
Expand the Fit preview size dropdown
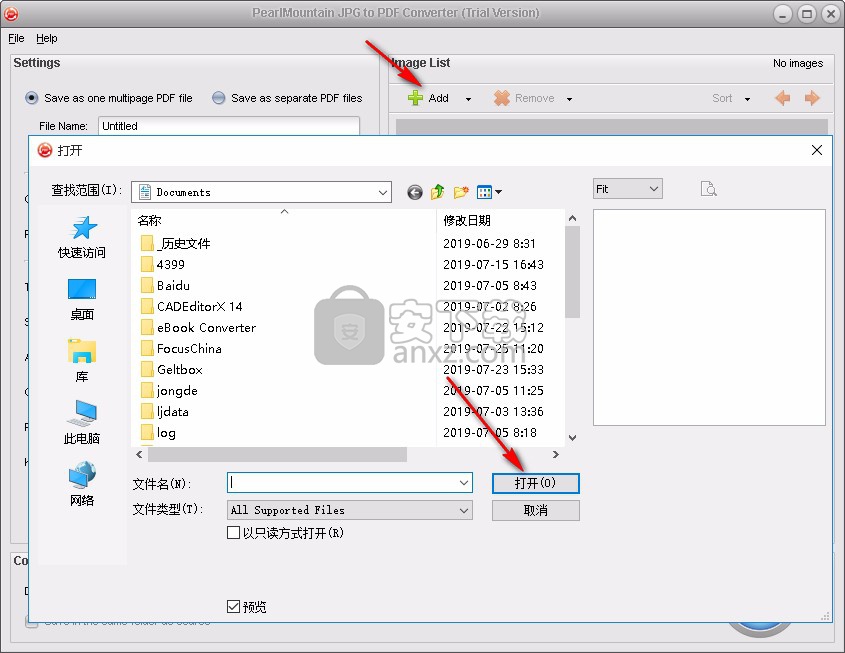654,189
